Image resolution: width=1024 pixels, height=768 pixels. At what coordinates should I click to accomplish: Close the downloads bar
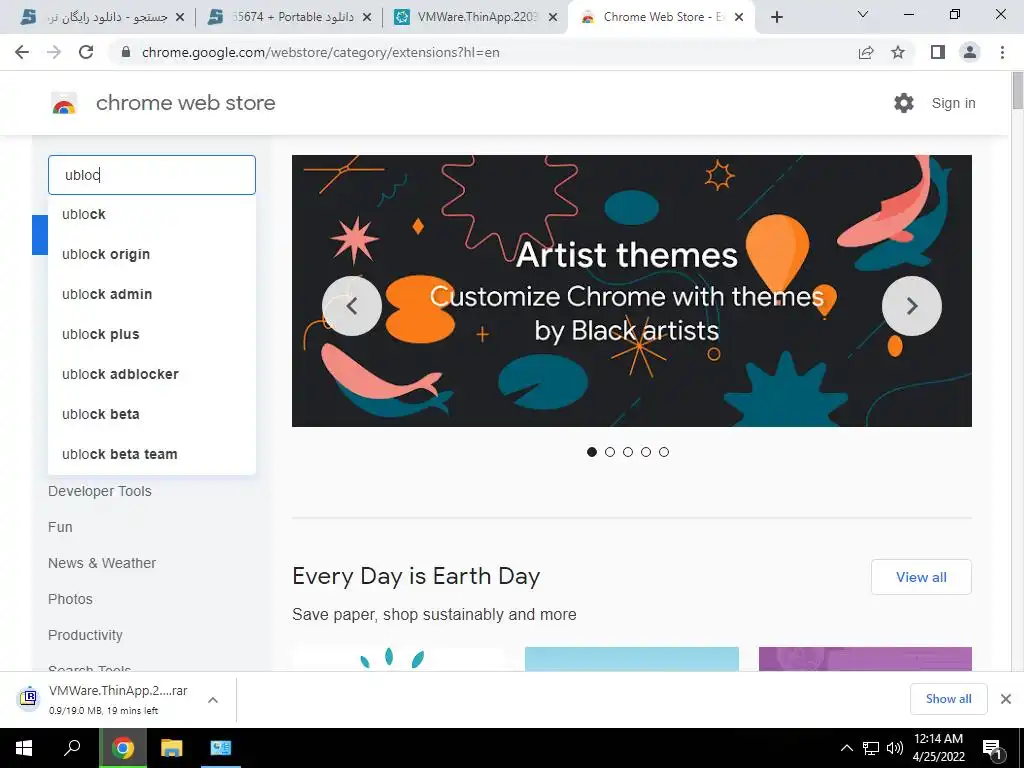pyautogui.click(x=1006, y=699)
